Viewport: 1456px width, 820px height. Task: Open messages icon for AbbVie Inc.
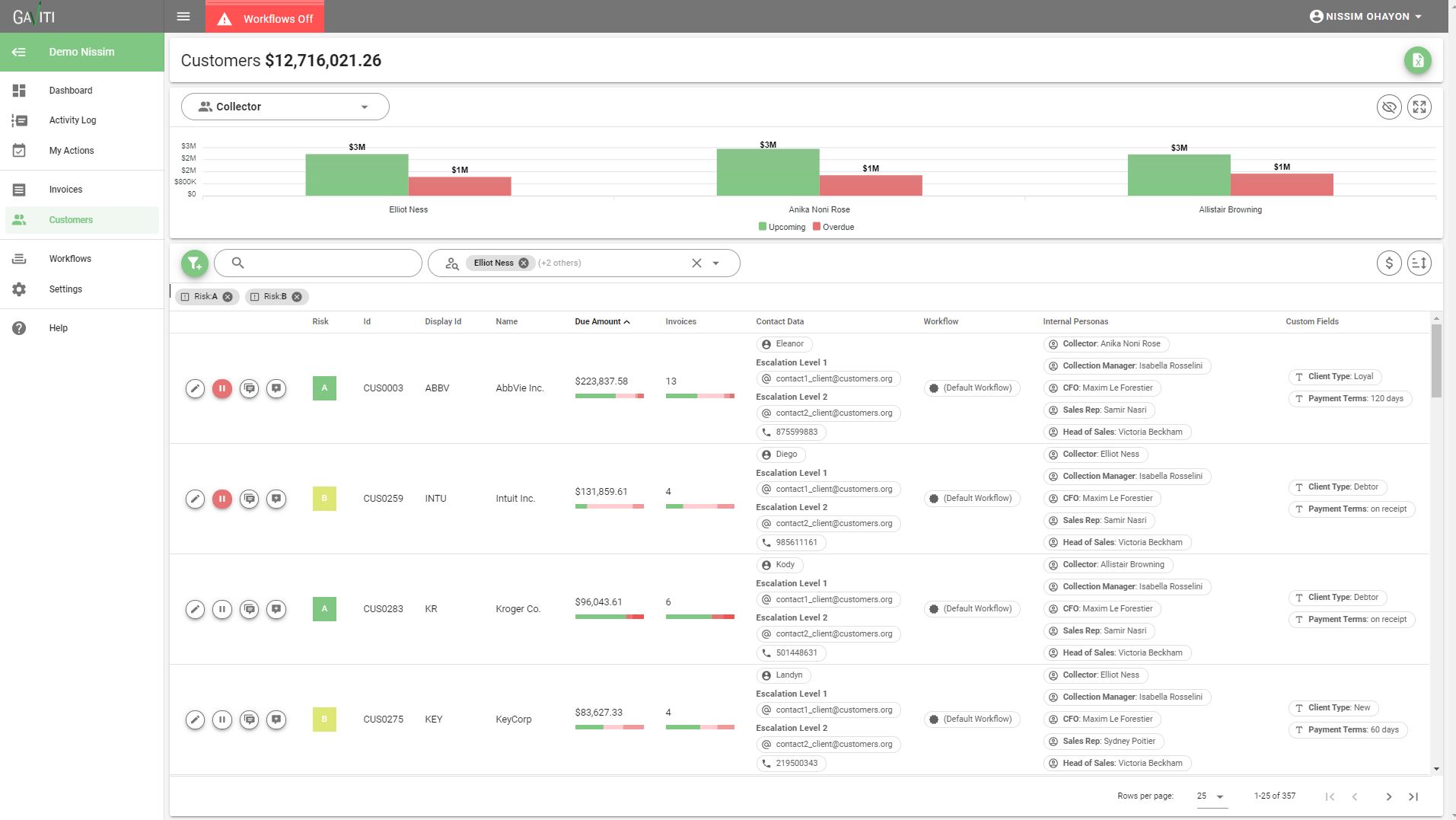point(249,388)
